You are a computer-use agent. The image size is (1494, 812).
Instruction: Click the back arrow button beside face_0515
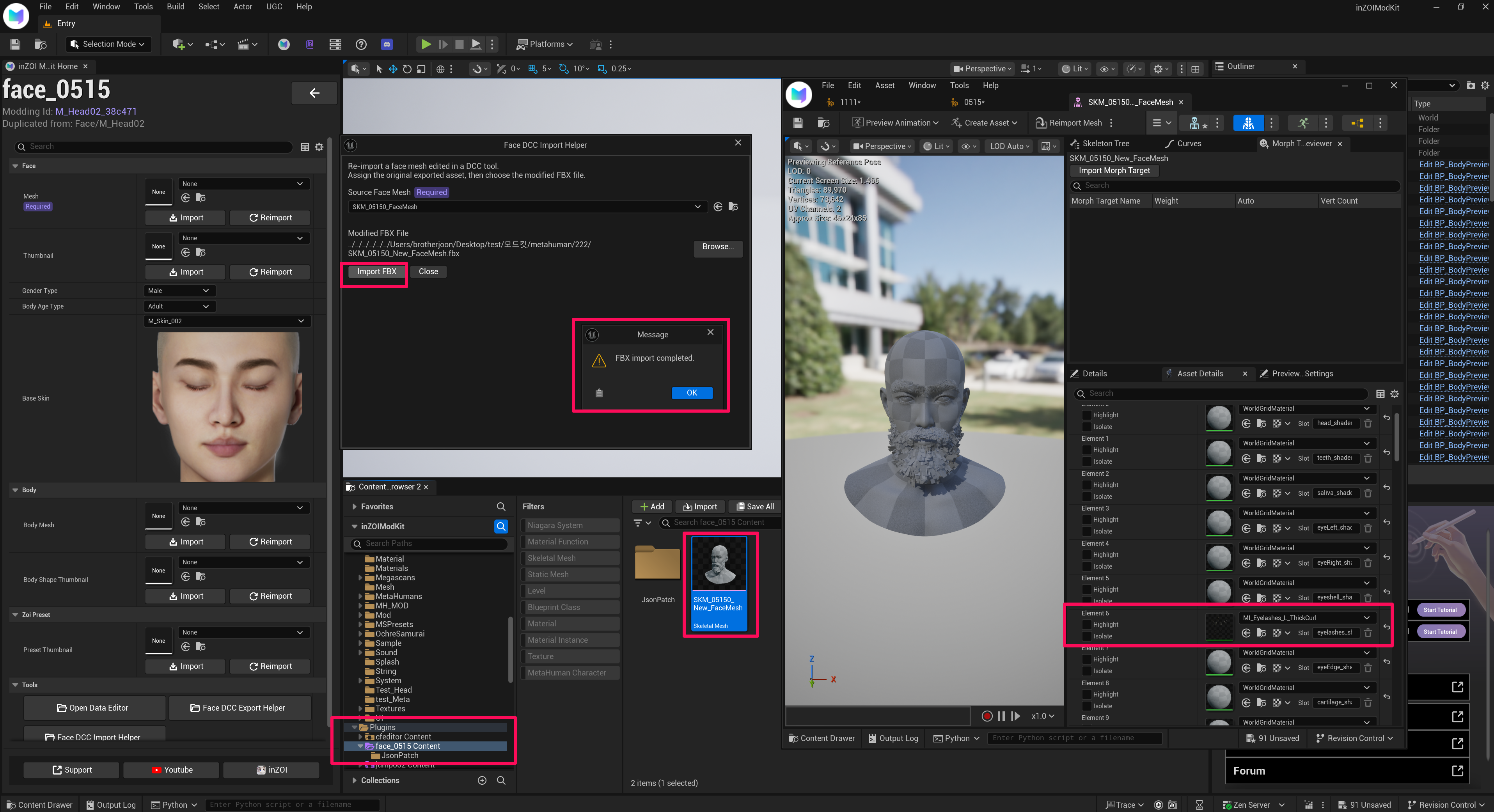click(314, 93)
